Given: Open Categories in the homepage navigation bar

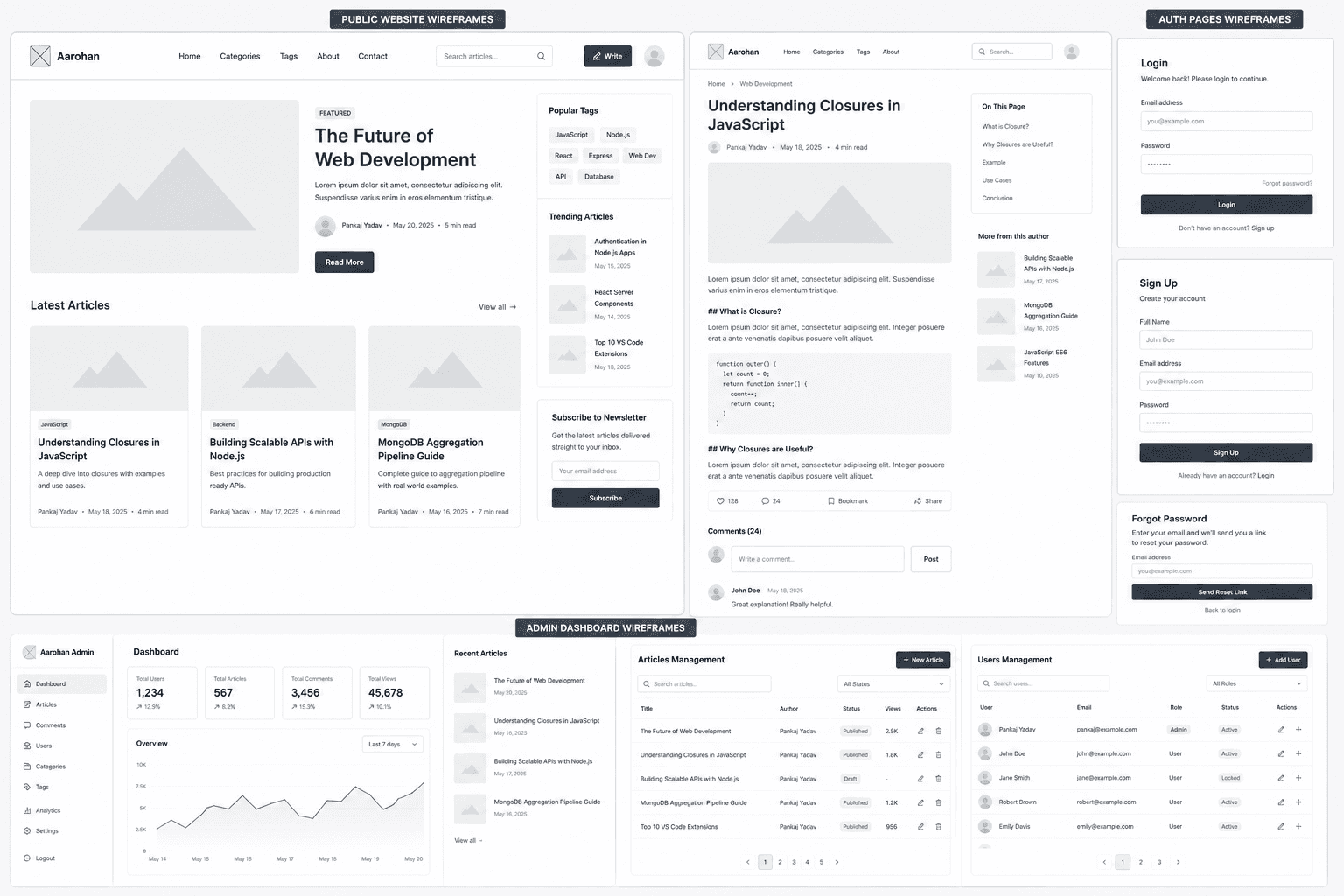Looking at the screenshot, I should (x=240, y=57).
